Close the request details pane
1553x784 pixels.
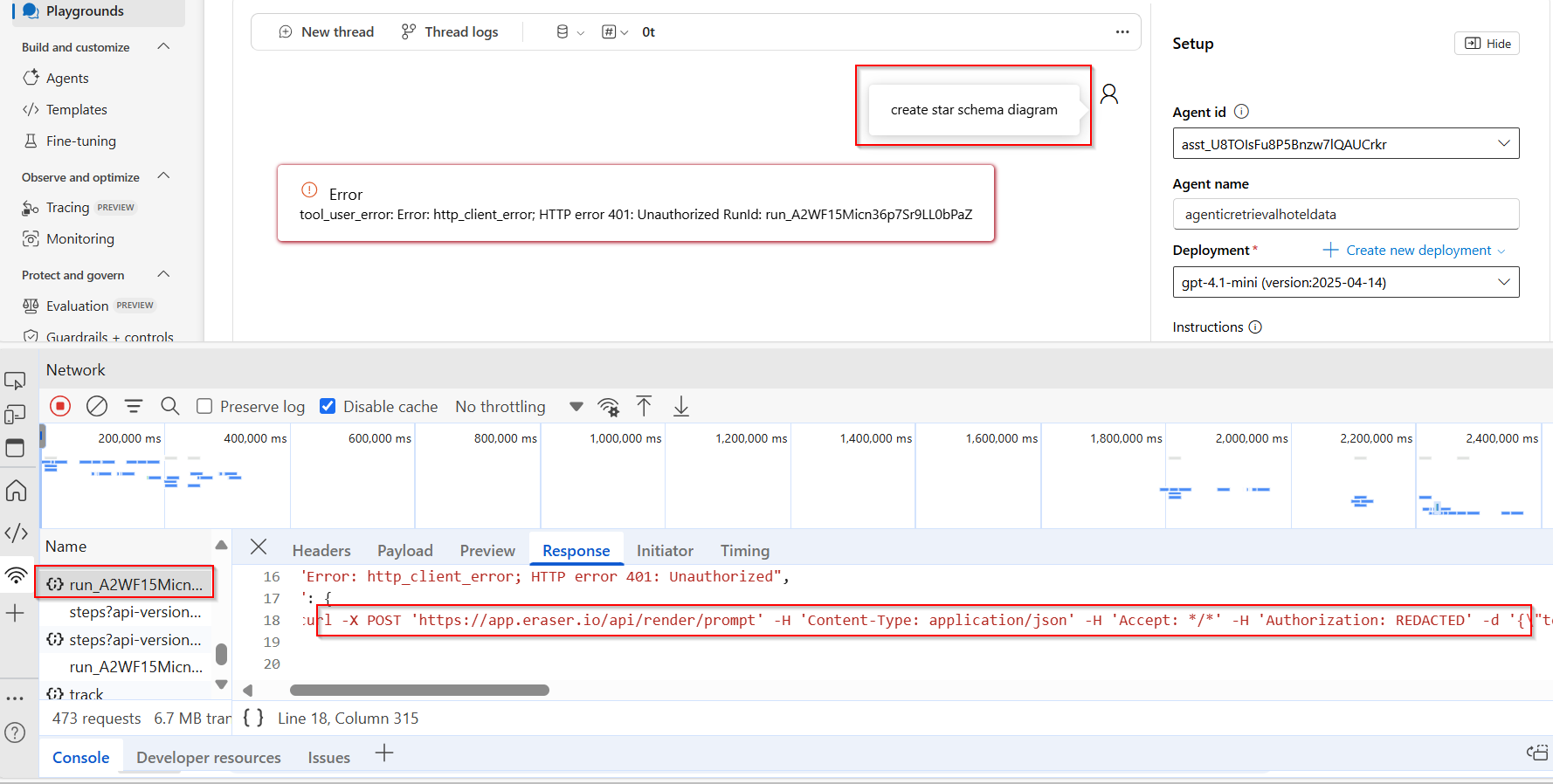(x=259, y=547)
